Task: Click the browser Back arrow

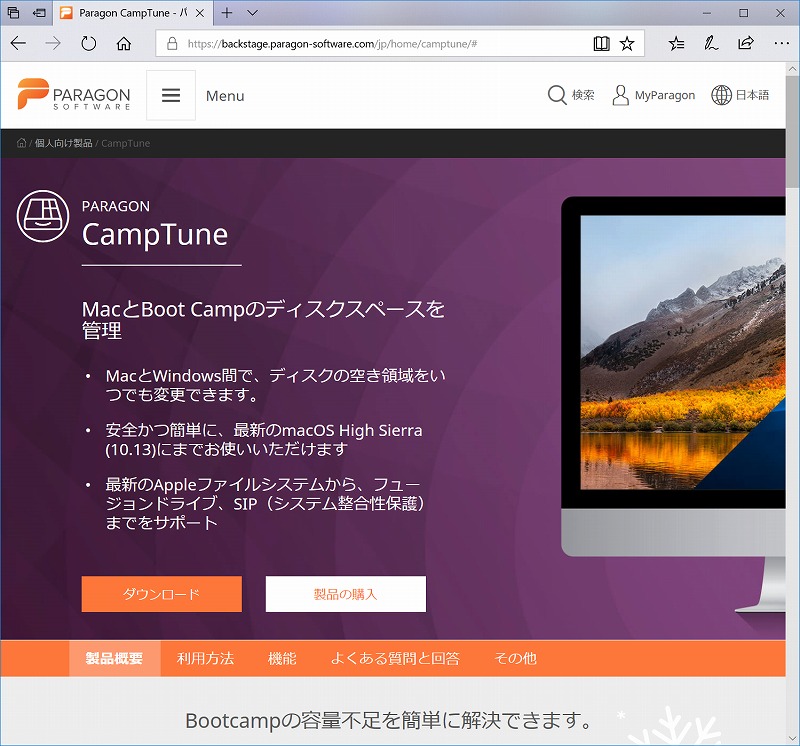Action: coord(18,43)
